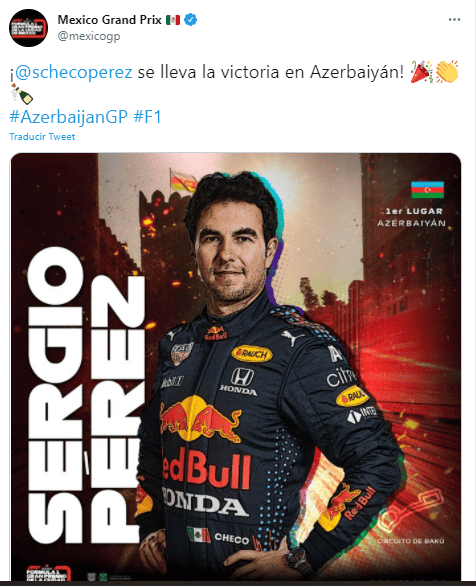
Task: Open the Mexico Grand Prix profile avatar
Action: (x=28, y=28)
